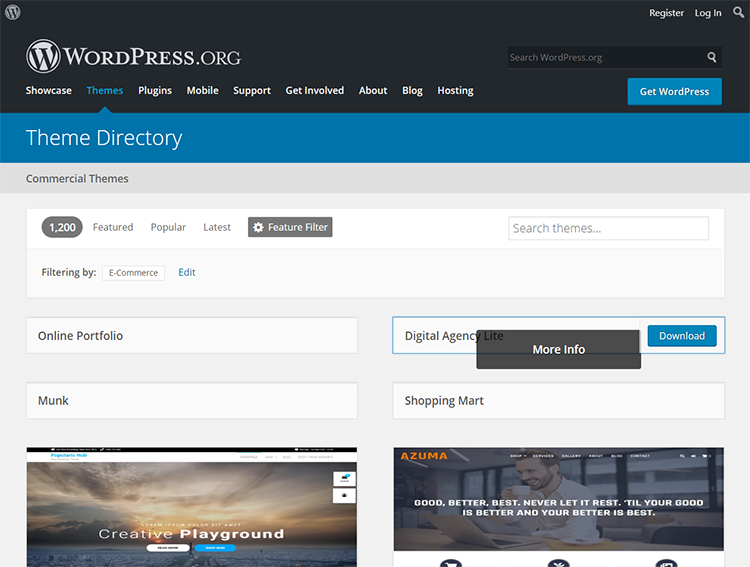The image size is (750, 567).
Task: Open the Register link
Action: click(666, 13)
